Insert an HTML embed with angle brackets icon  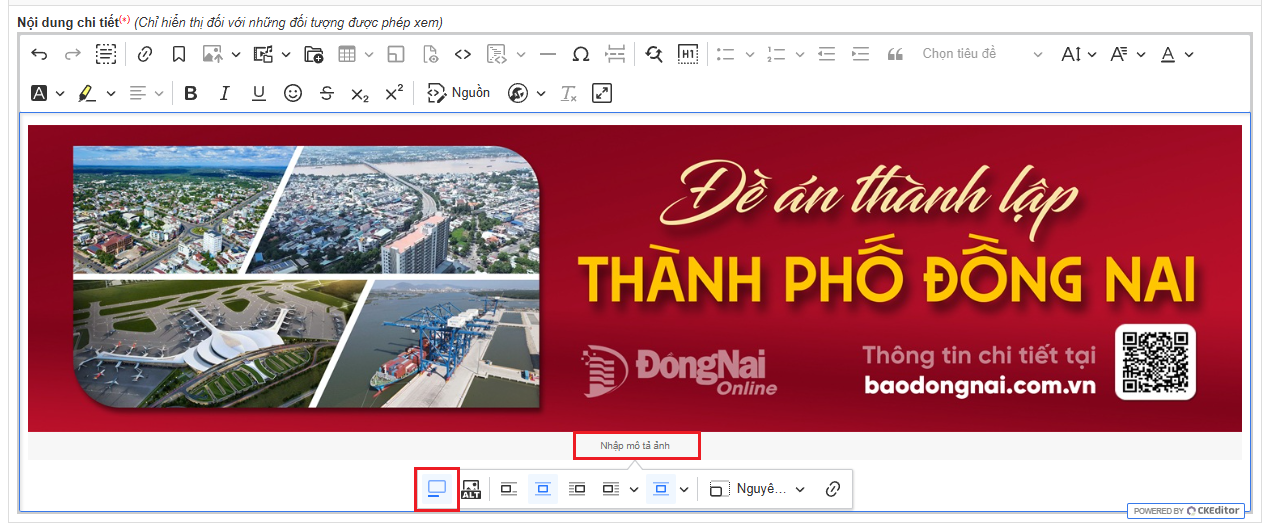462,54
